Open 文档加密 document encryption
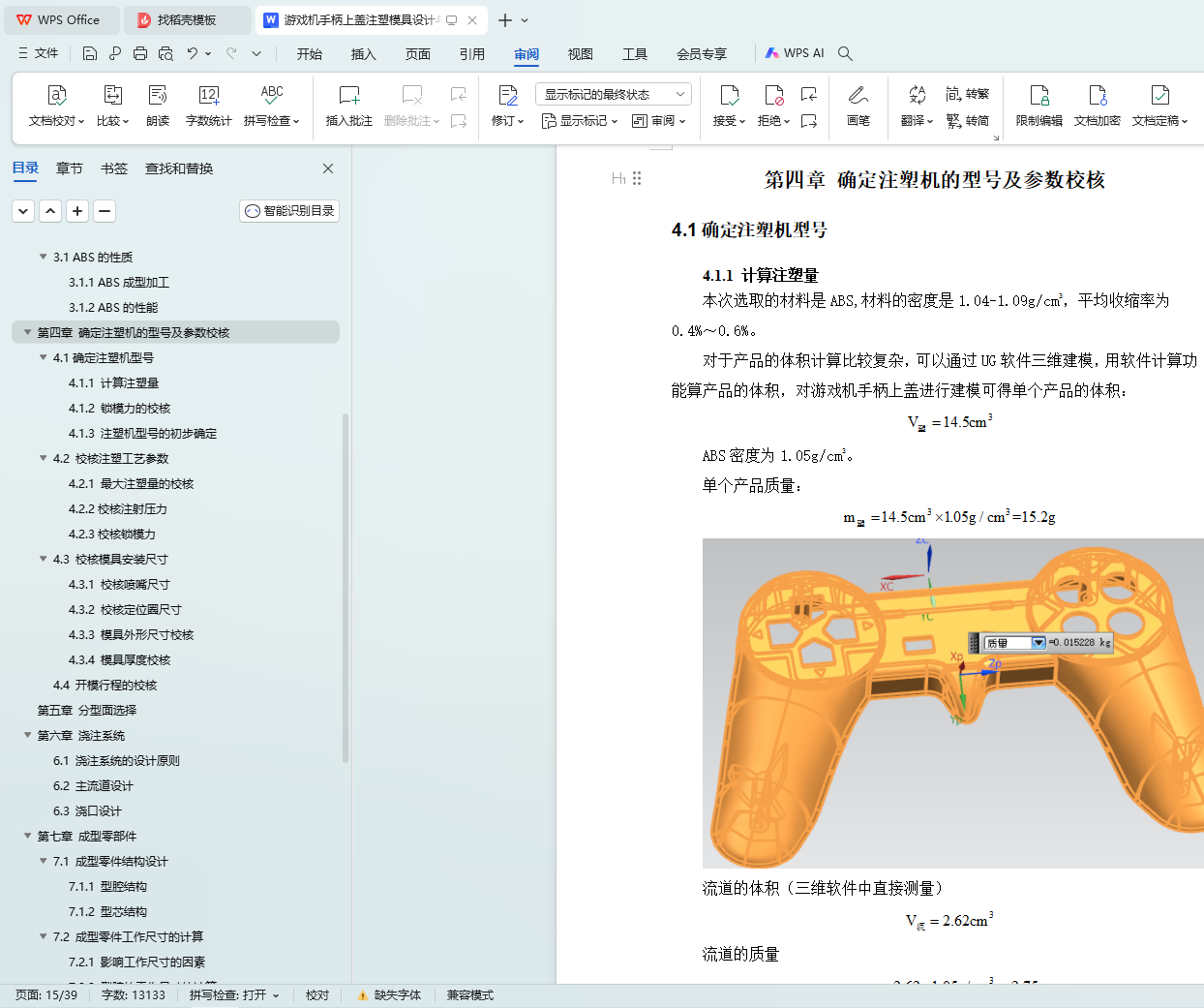This screenshot has width=1204, height=1008. coord(1098,106)
